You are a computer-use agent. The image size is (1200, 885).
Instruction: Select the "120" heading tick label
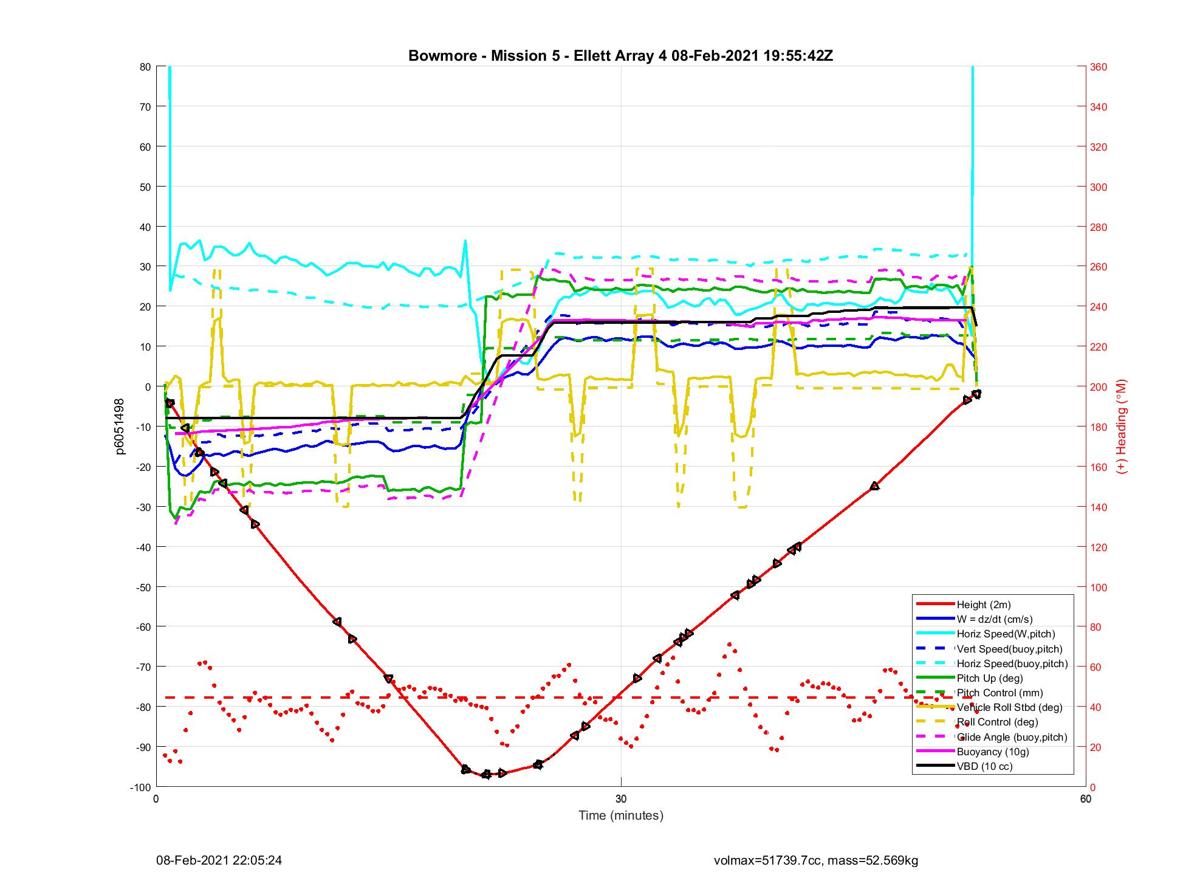coord(1099,547)
